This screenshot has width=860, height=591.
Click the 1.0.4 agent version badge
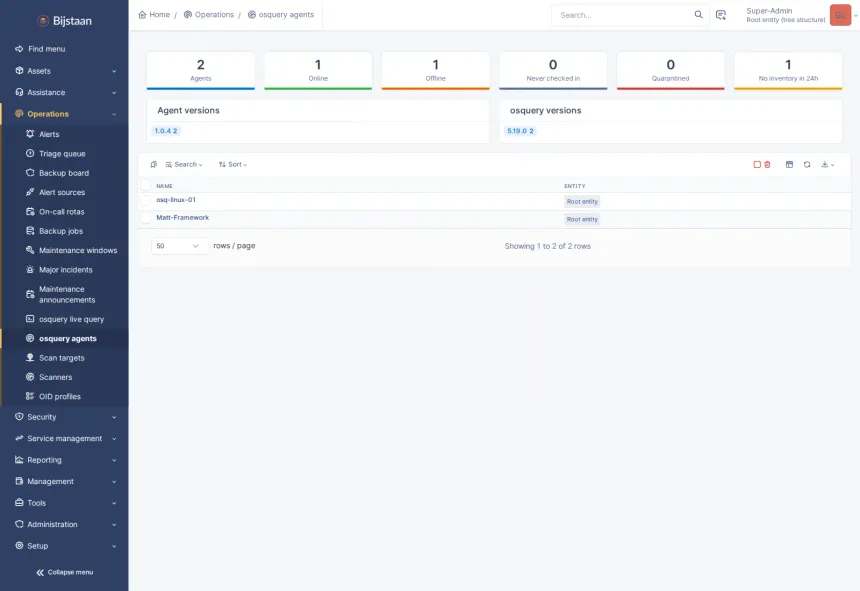[166, 131]
